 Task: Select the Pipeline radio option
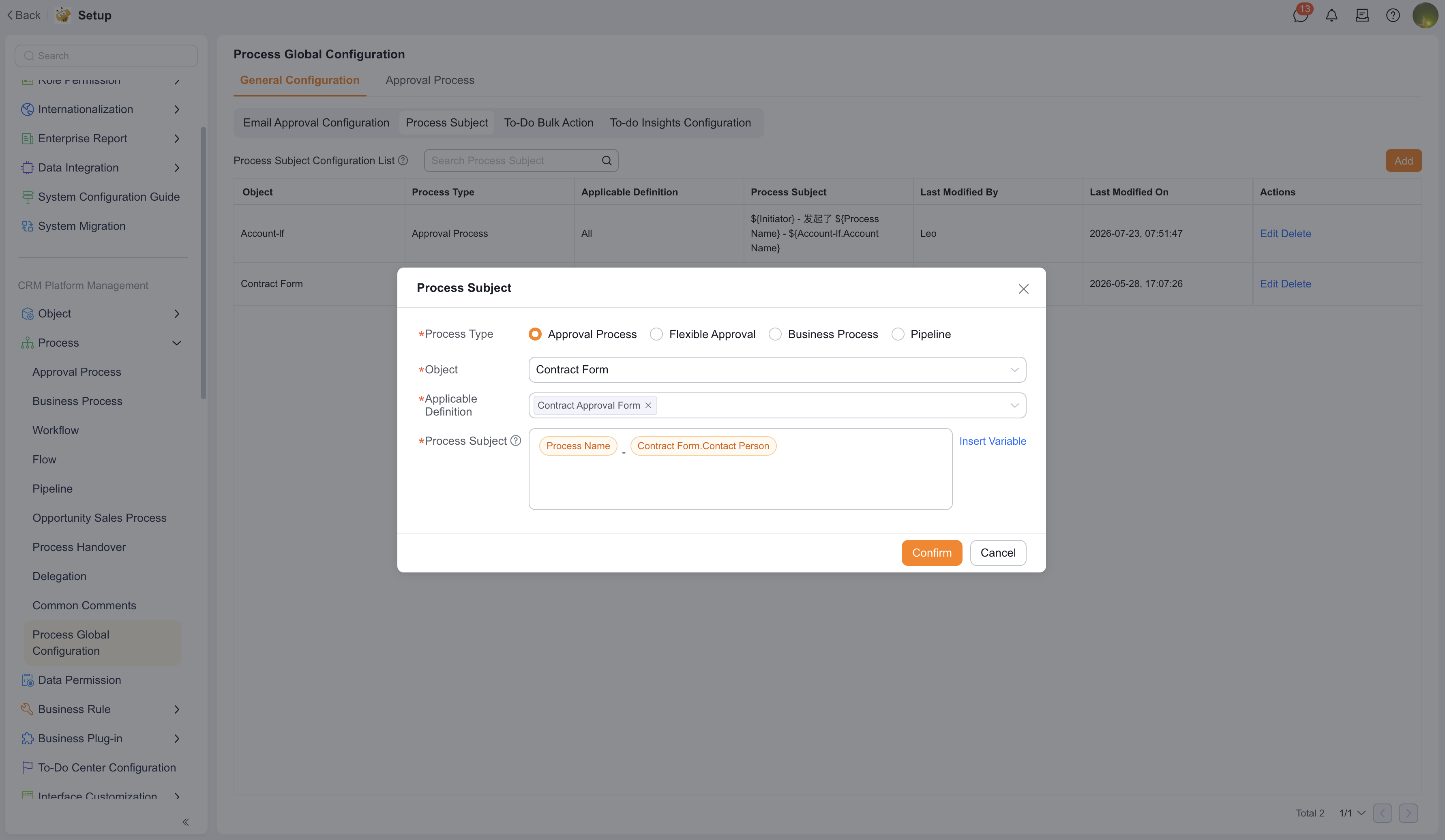tap(897, 334)
